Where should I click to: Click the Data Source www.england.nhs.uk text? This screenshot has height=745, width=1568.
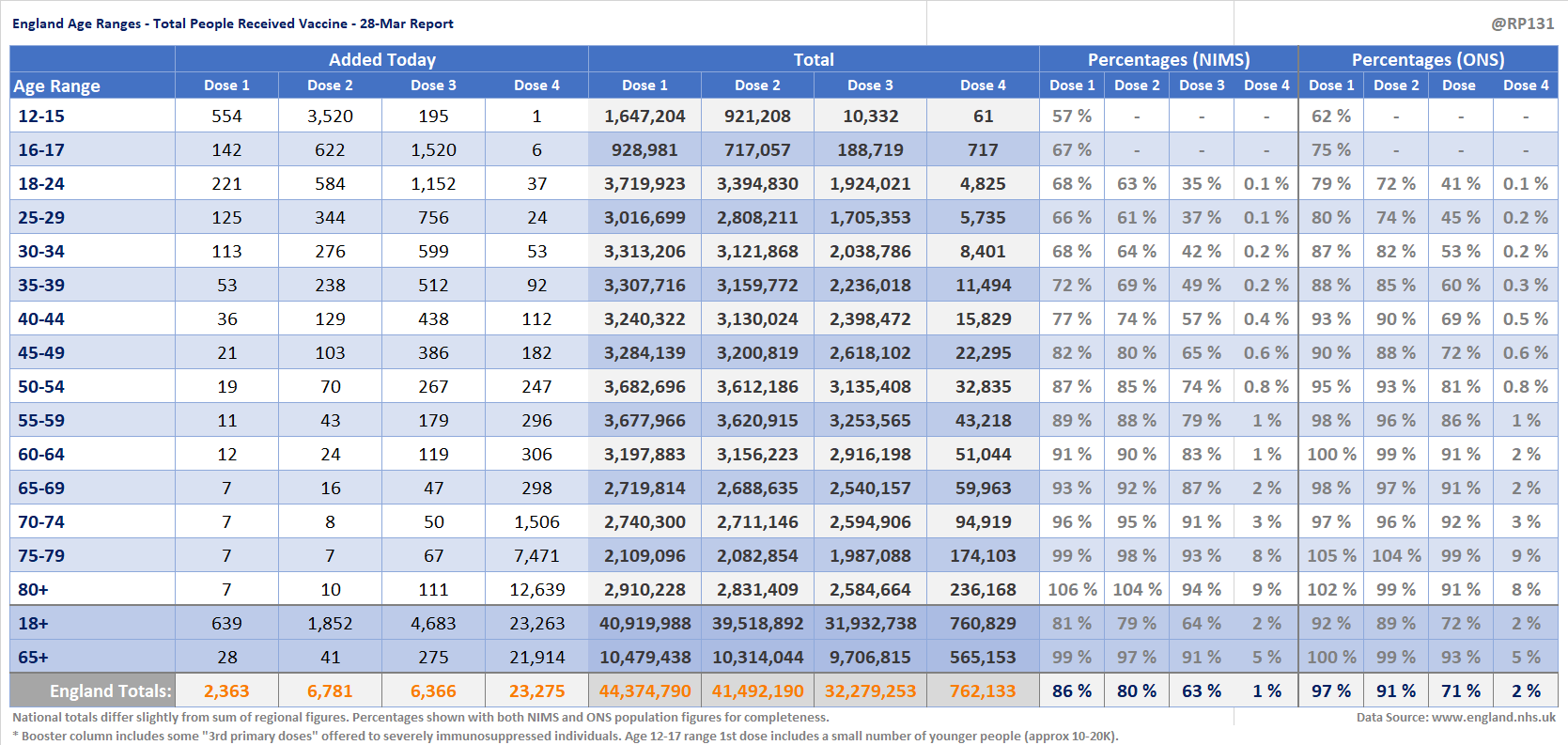click(x=1455, y=717)
